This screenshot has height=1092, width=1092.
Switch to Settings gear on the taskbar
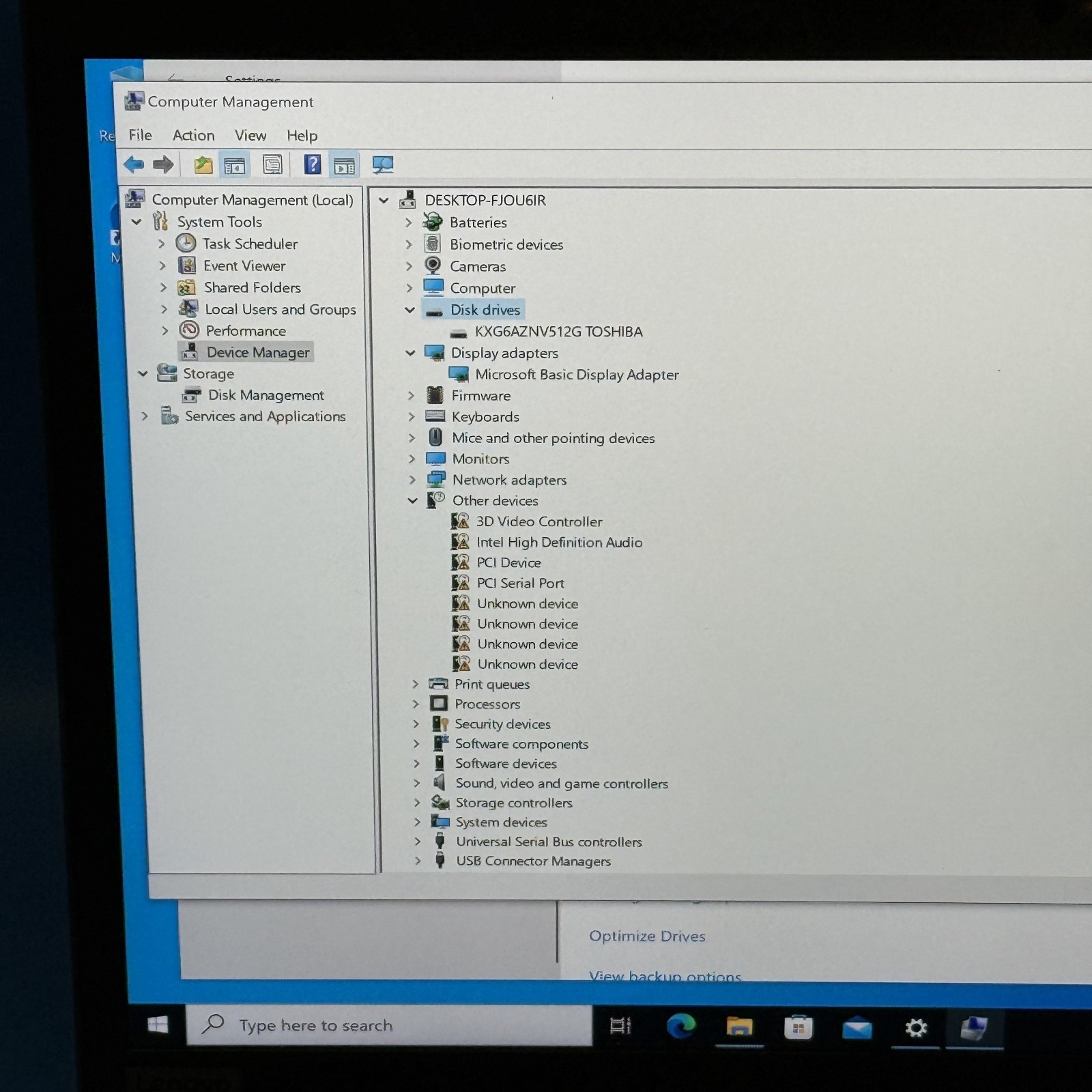(916, 1027)
